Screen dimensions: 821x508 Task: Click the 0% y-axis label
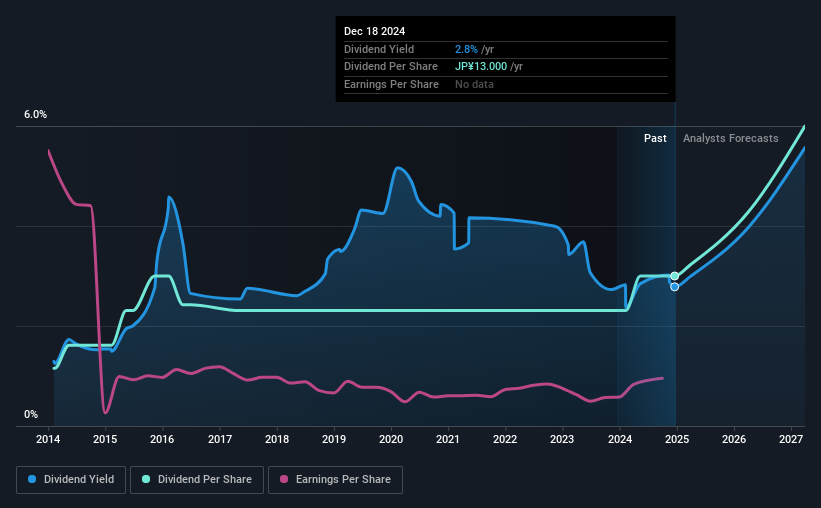tap(30, 414)
